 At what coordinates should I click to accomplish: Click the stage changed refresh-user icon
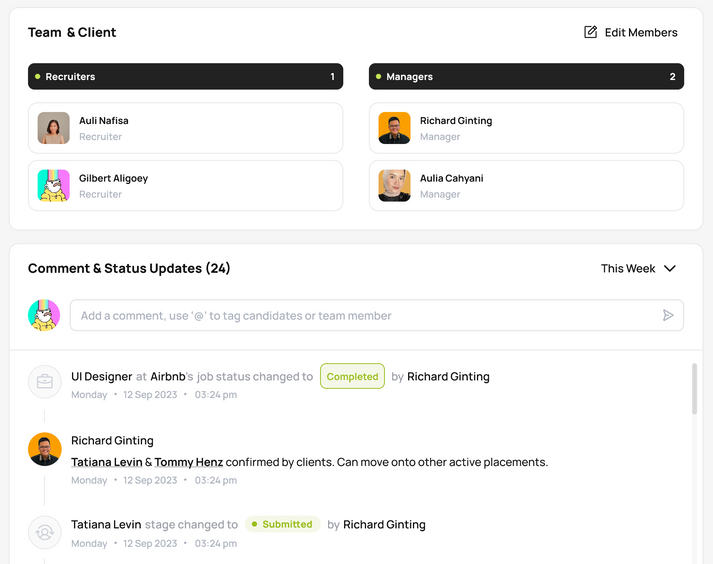pos(45,532)
